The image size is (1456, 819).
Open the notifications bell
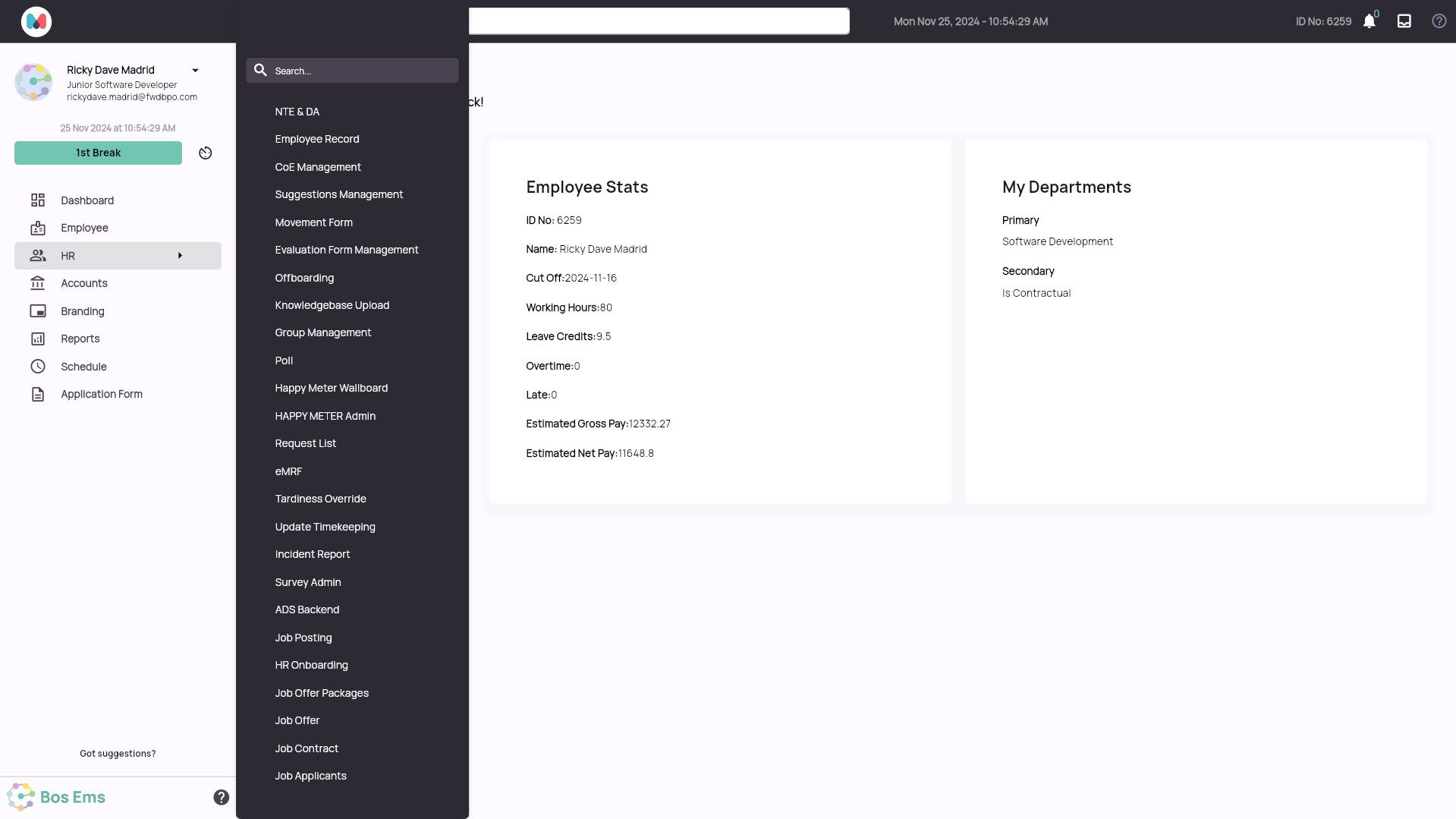tap(1370, 21)
